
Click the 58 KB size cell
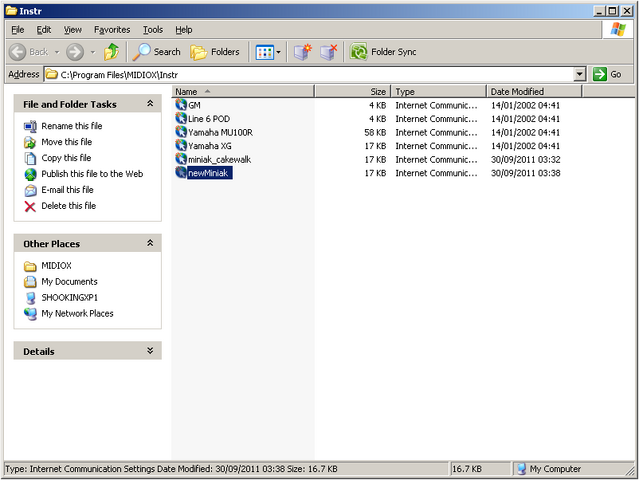375,132
